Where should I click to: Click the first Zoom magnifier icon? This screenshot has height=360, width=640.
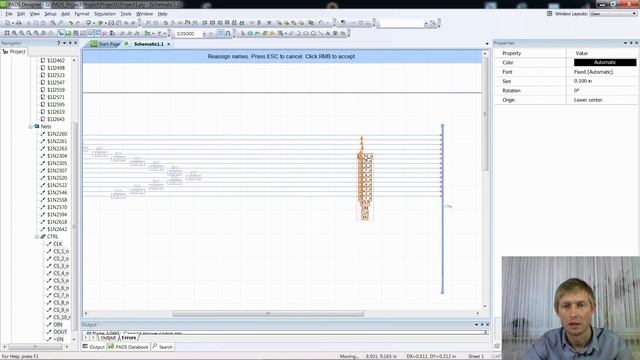point(14,33)
